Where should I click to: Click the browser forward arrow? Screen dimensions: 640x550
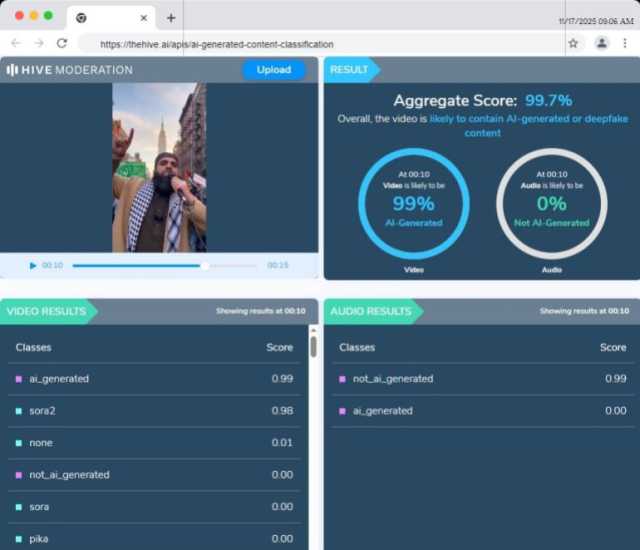pos(39,44)
